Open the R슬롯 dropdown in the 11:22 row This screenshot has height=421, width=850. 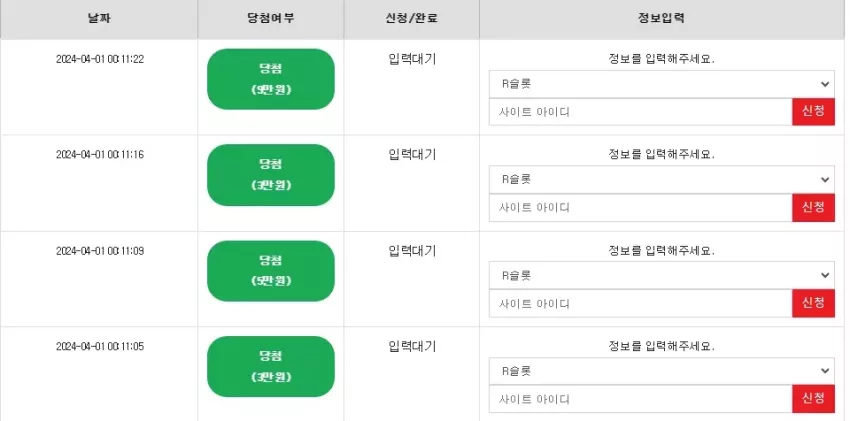(661, 84)
